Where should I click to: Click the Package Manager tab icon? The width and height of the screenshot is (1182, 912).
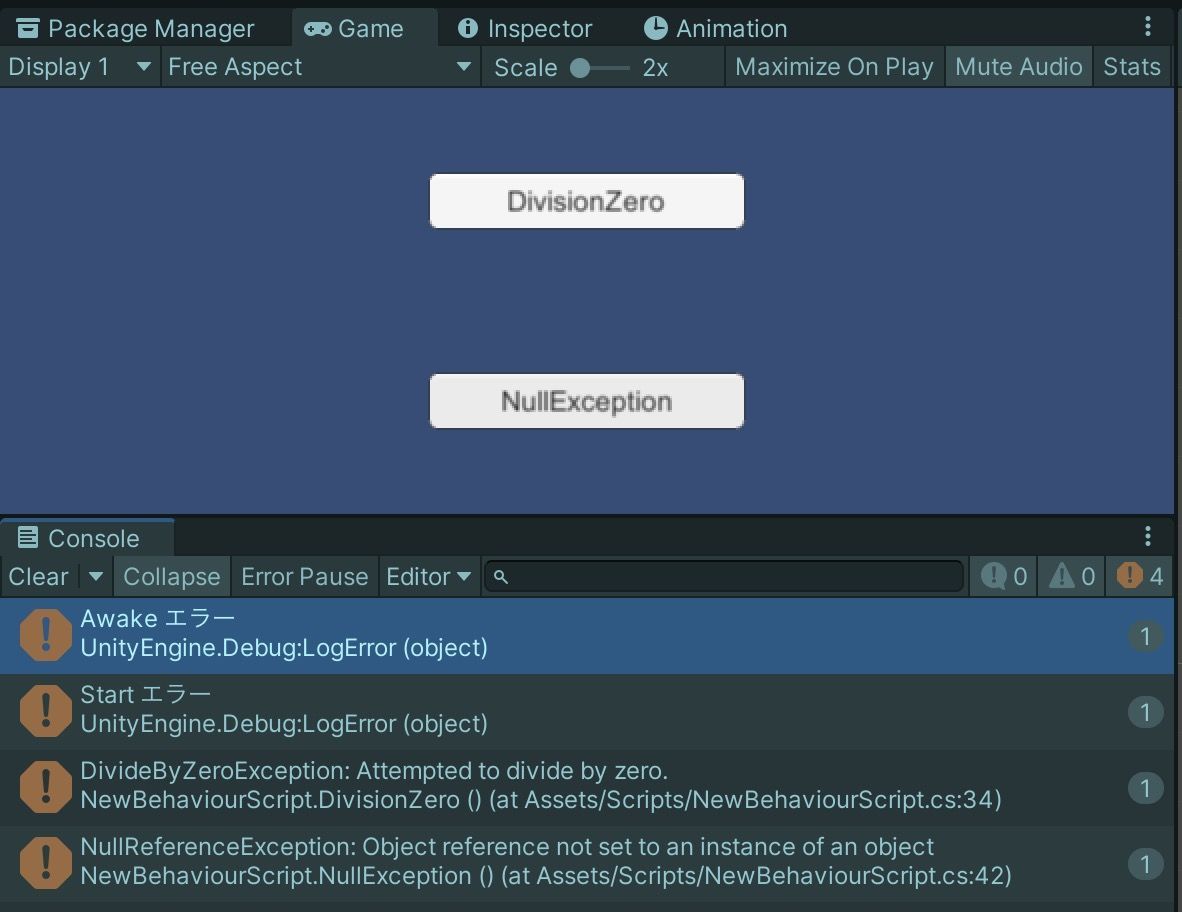tap(26, 27)
